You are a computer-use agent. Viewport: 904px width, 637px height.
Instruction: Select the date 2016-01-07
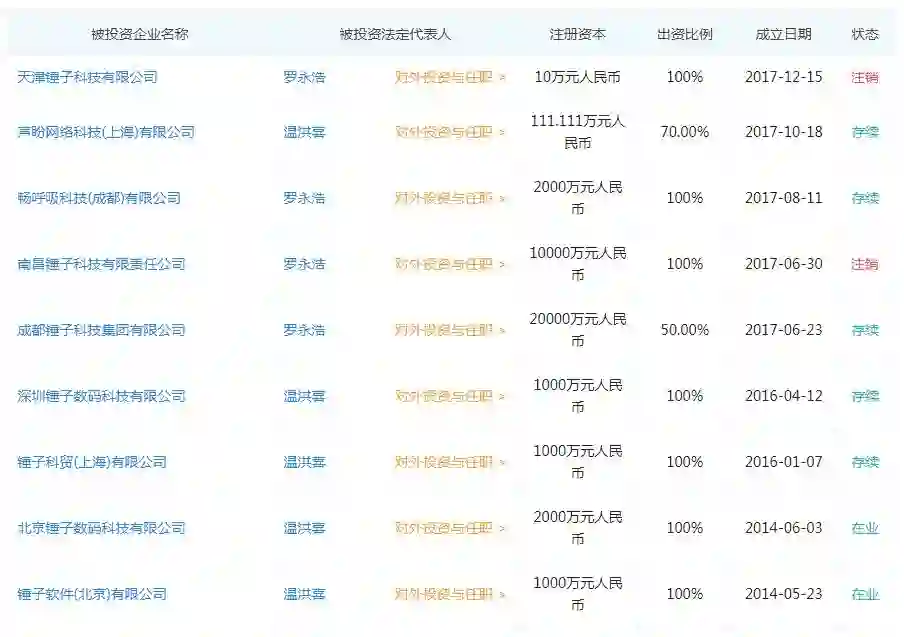click(x=784, y=462)
